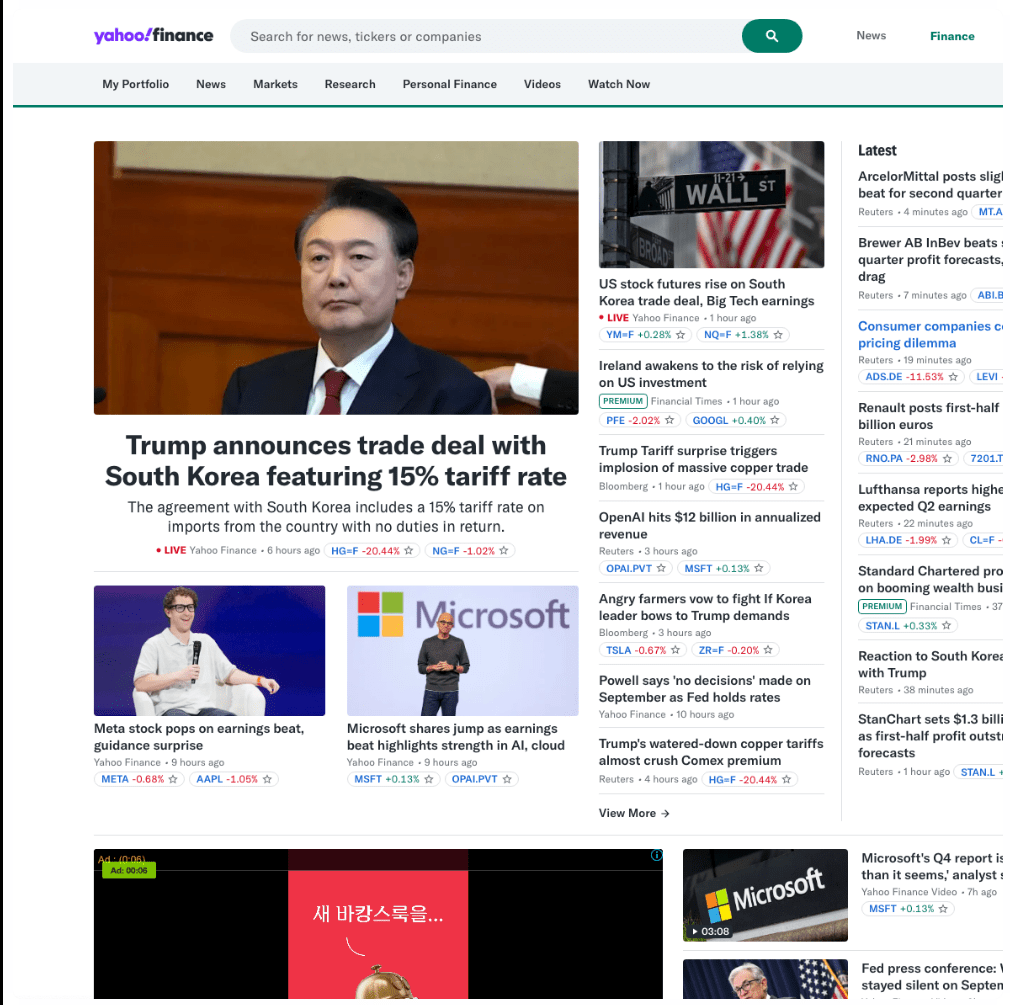
Task: Open Trump announces trade deal headline
Action: pos(336,461)
